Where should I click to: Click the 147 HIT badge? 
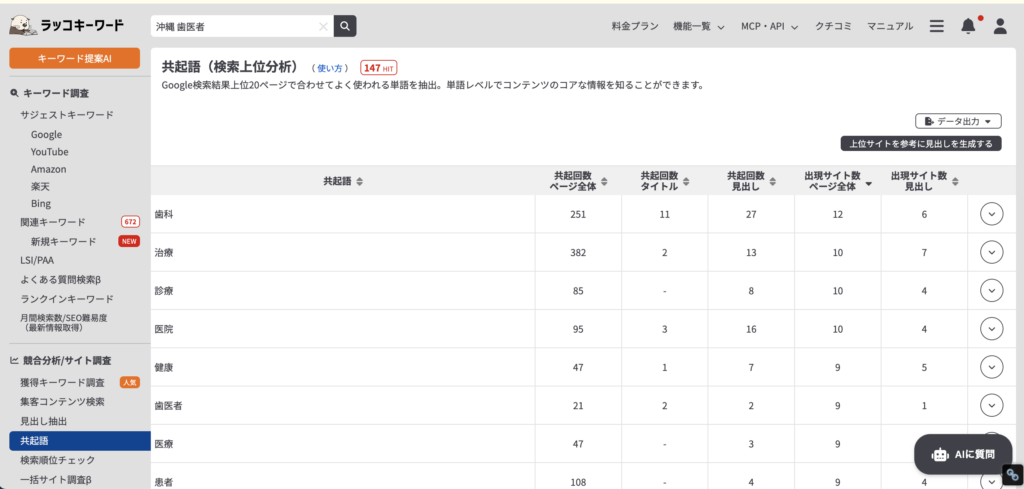point(379,68)
